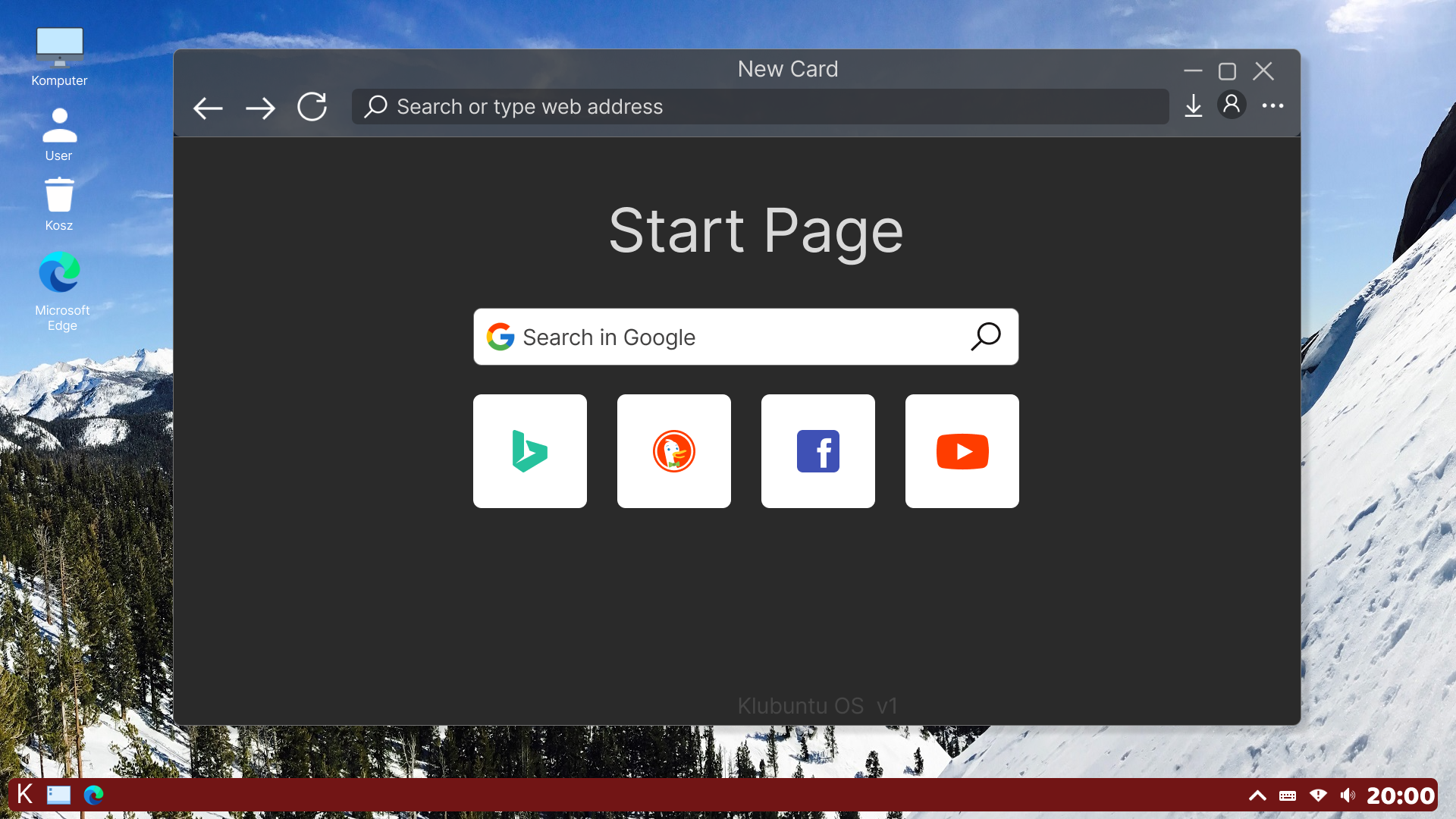The image size is (1456, 819).
Task: Click the Google logo in the search box
Action: pyautogui.click(x=500, y=337)
